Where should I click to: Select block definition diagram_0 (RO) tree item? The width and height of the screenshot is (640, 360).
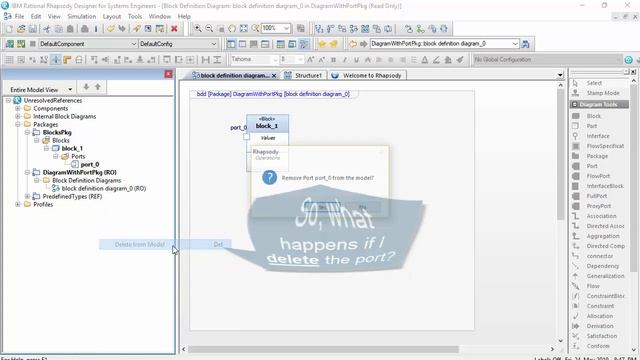(104, 189)
